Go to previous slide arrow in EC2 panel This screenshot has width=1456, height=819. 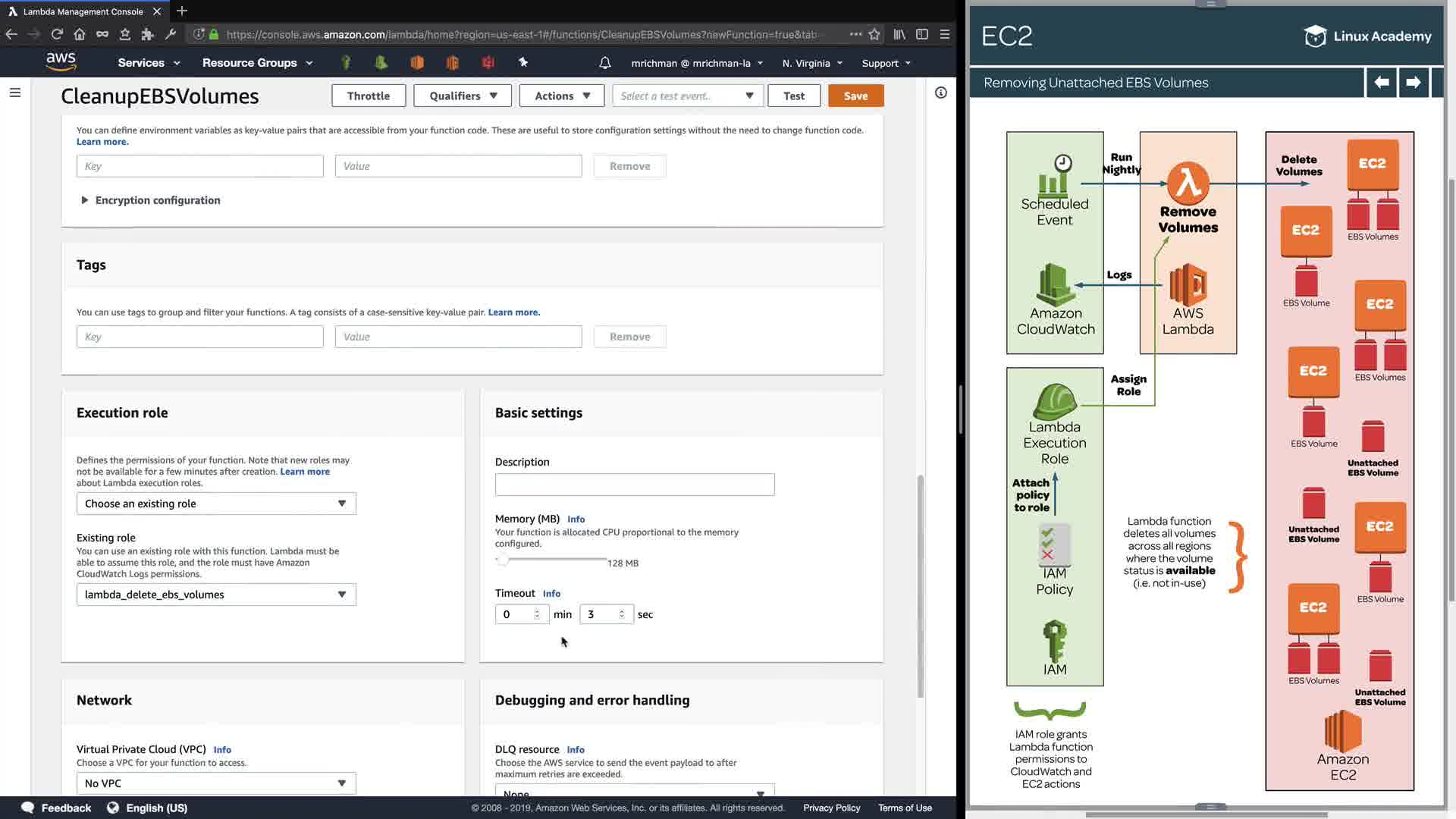tap(1381, 82)
